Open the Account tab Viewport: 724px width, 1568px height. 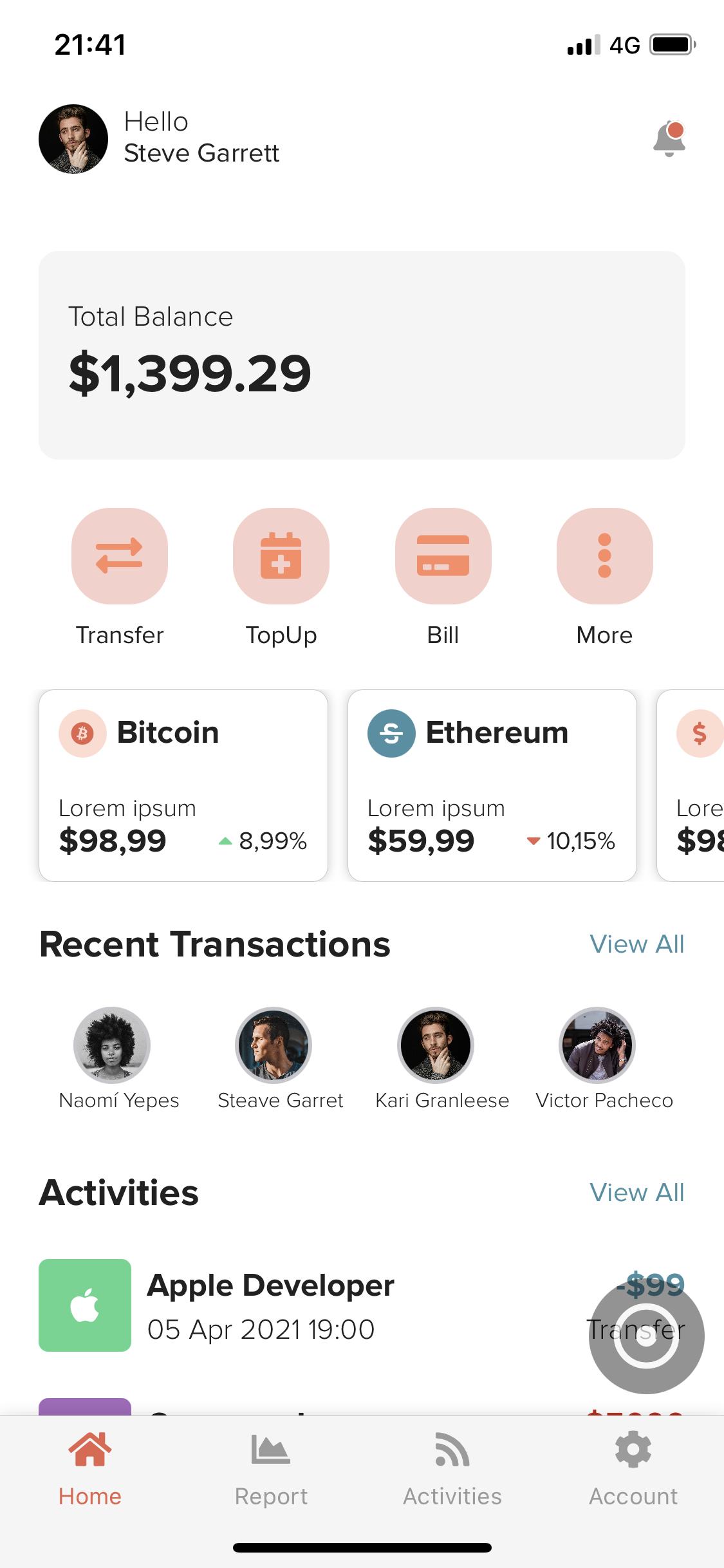633,1470
